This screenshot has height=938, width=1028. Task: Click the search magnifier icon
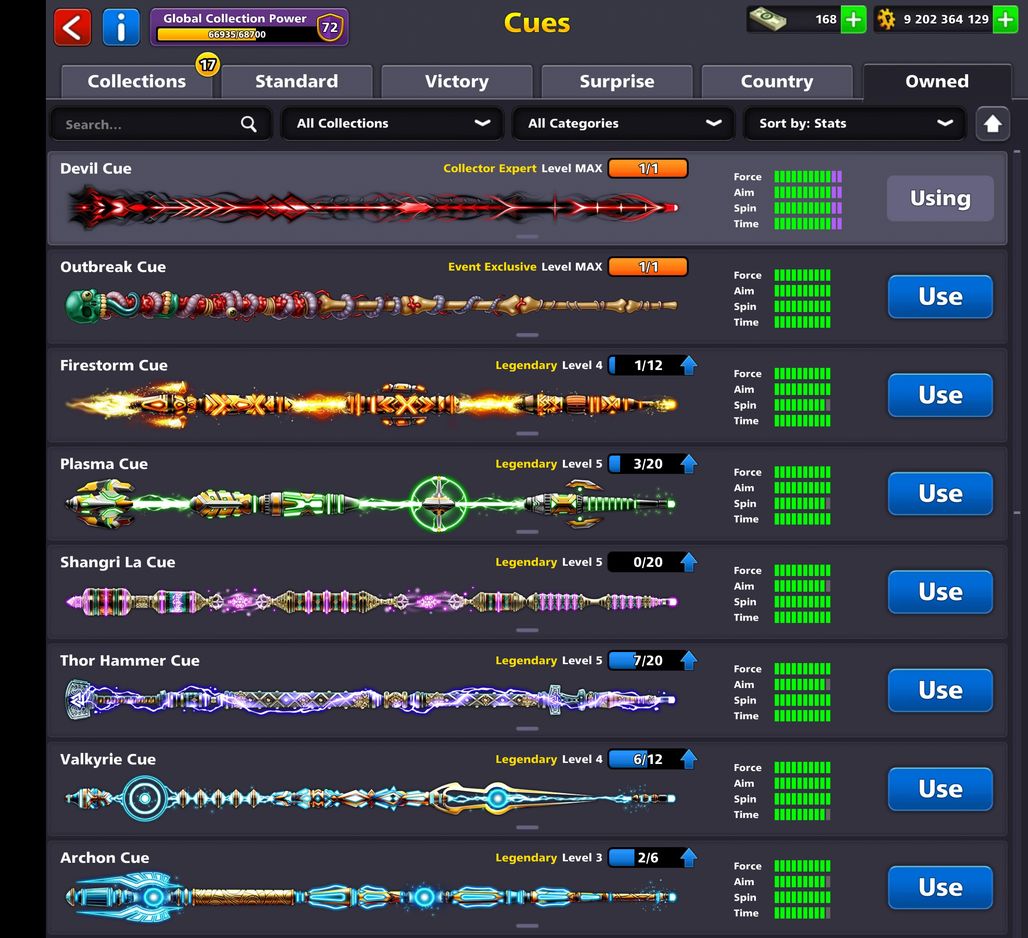point(248,124)
